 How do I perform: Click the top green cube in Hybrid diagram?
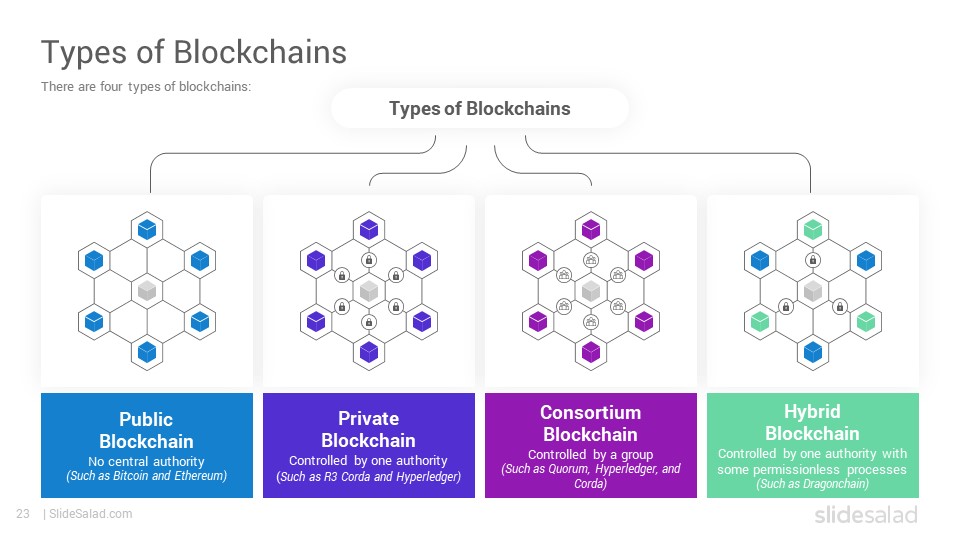[812, 230]
